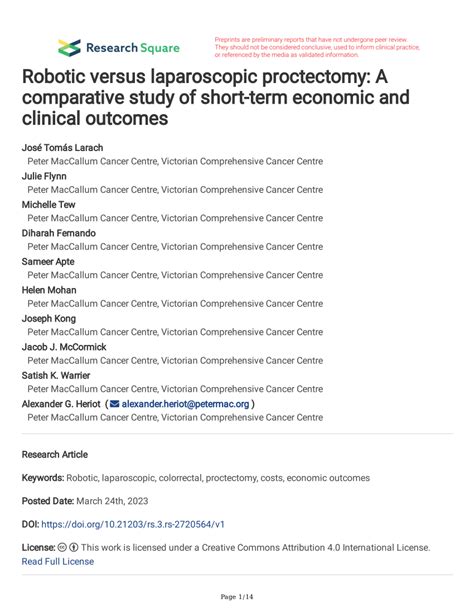Click the Page 1/14 footer indicator
This screenshot has width=474, height=613.
click(x=237, y=597)
